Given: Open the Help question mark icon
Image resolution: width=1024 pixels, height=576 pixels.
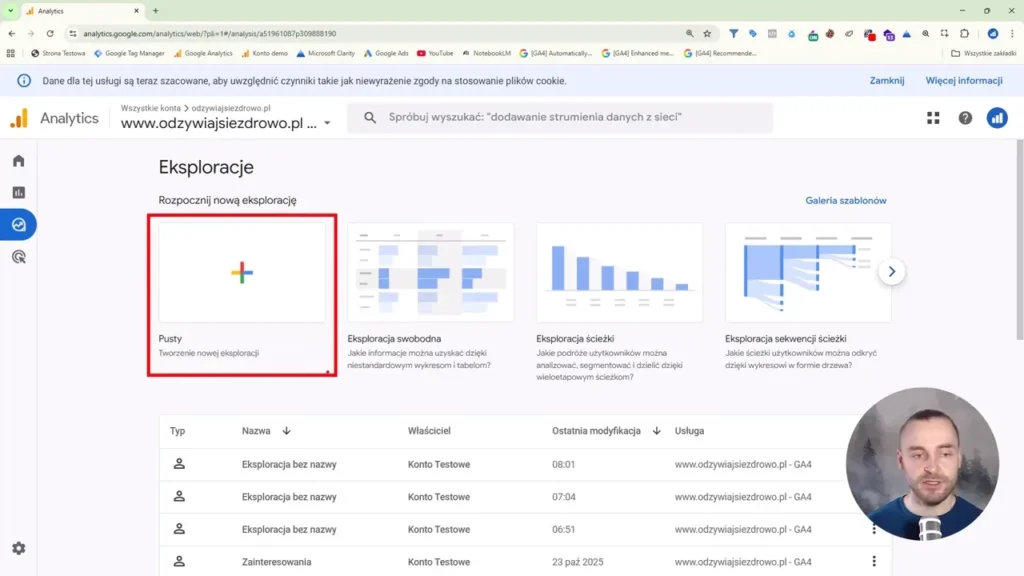Looking at the screenshot, I should [x=965, y=118].
